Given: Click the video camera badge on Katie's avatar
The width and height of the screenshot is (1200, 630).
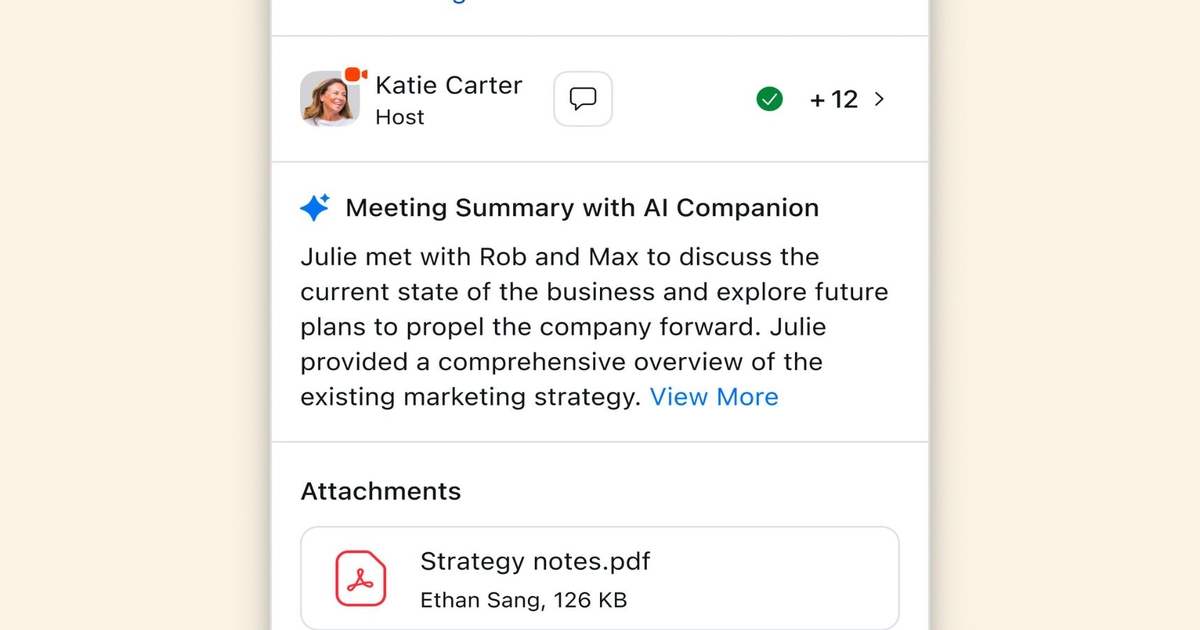Looking at the screenshot, I should [x=354, y=73].
